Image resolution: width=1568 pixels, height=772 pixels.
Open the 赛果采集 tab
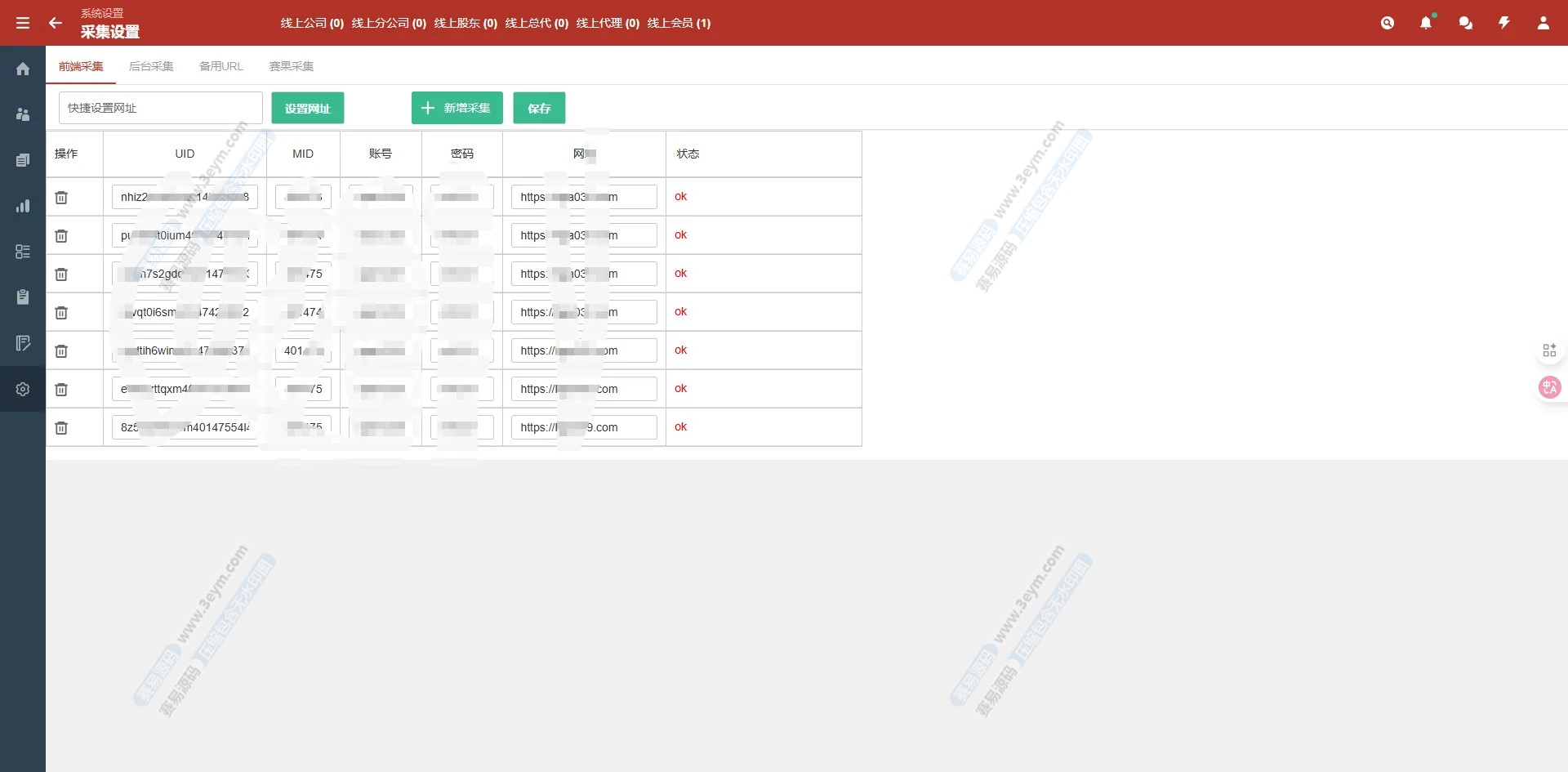(292, 66)
